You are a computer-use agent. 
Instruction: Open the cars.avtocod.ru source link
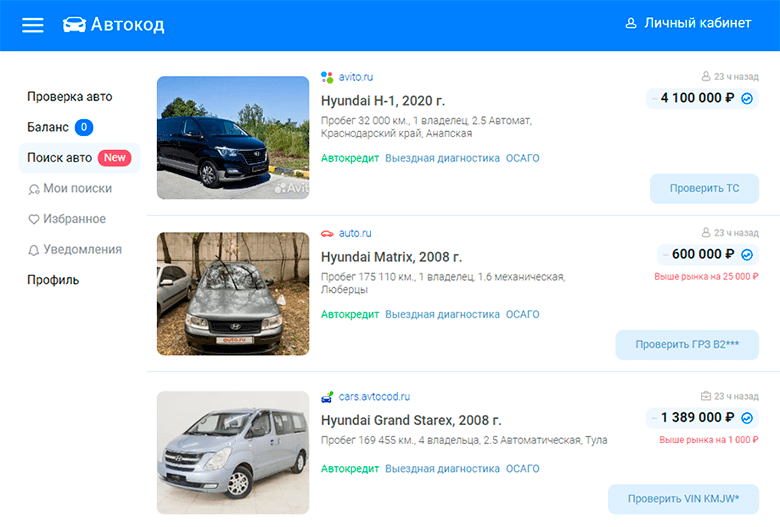point(374,397)
